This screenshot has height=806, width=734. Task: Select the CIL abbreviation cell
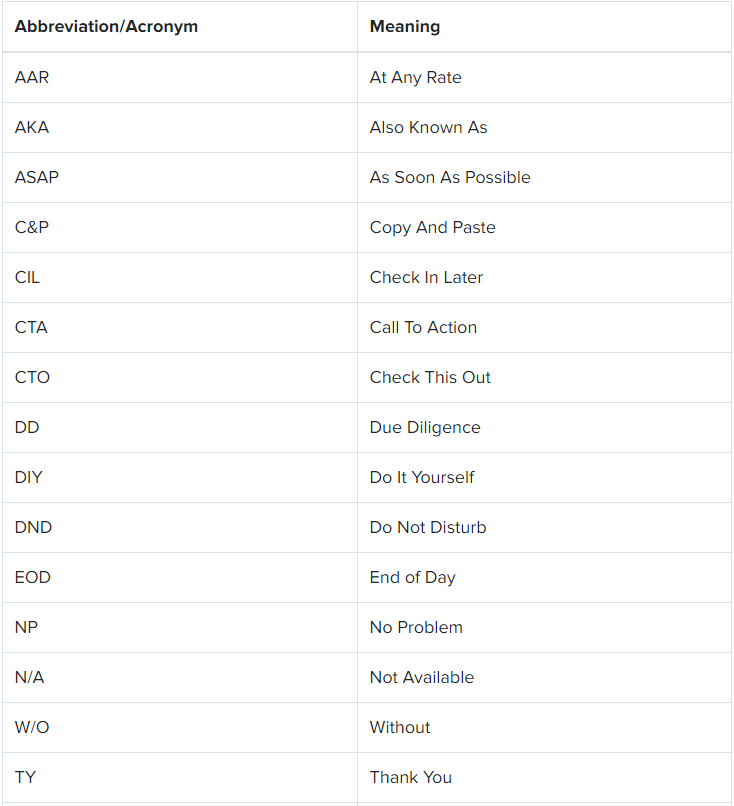pos(180,278)
